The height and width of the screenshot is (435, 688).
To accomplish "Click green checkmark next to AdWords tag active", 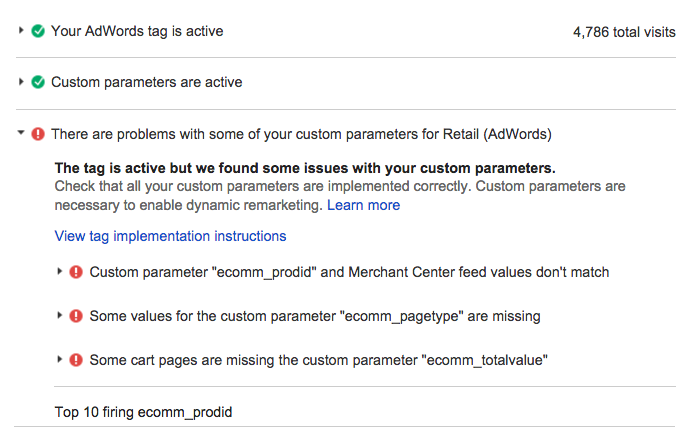I will [x=38, y=31].
